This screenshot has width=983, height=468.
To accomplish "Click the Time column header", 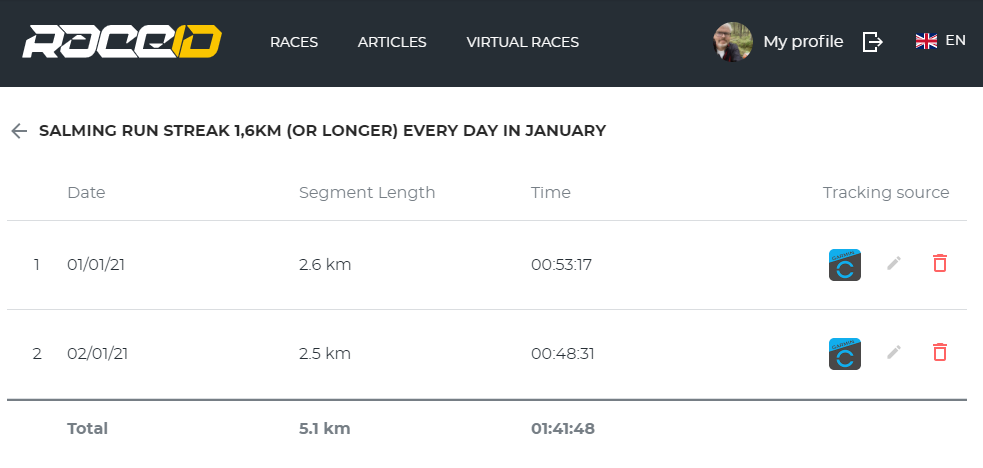I will [x=550, y=192].
